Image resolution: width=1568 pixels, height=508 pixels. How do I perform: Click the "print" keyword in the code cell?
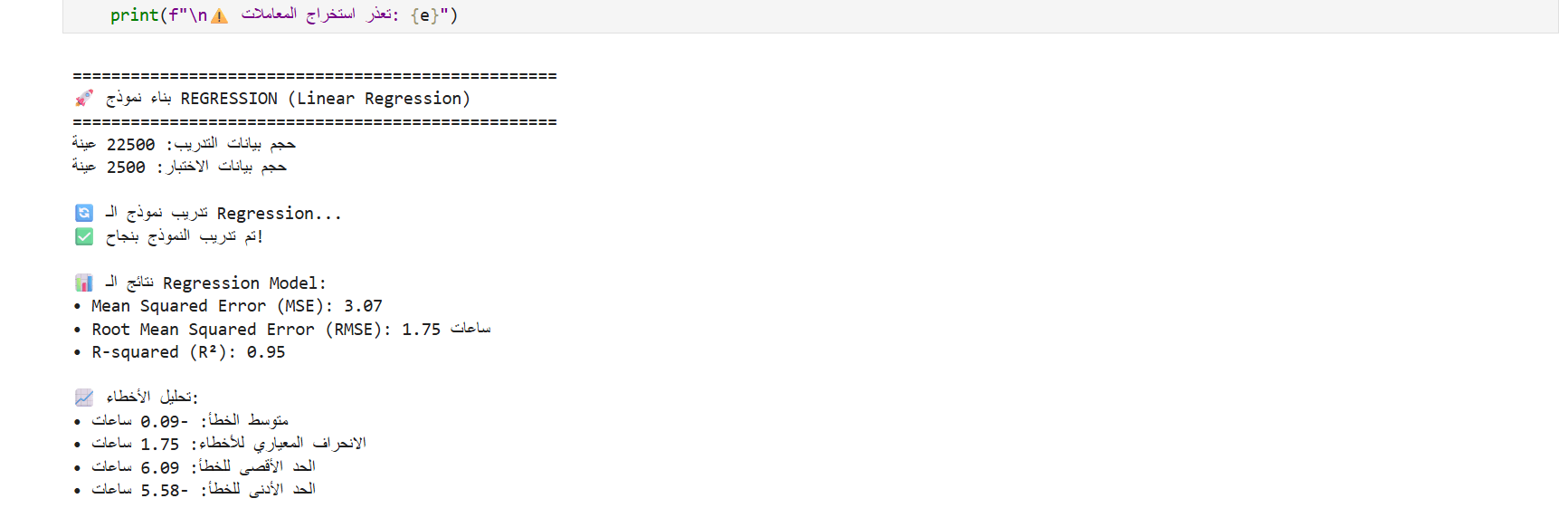point(134,15)
